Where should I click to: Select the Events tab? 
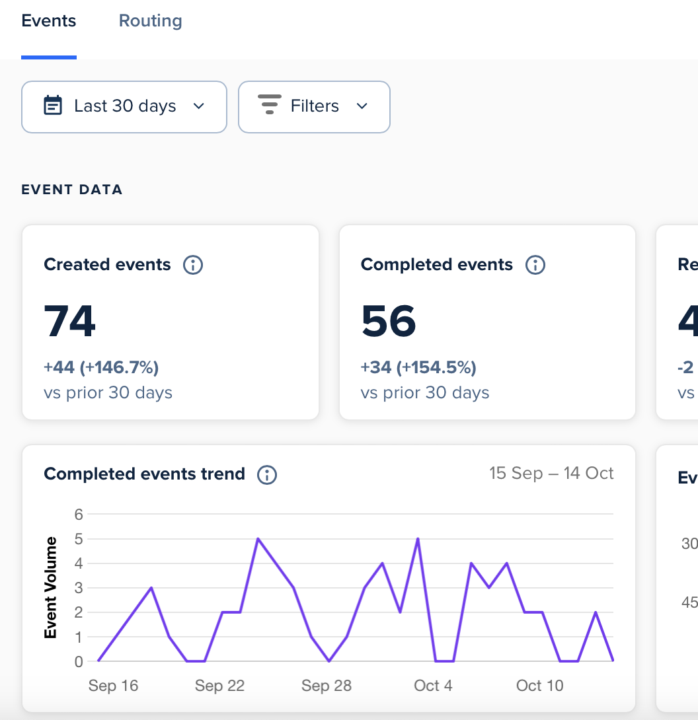pyautogui.click(x=48, y=21)
